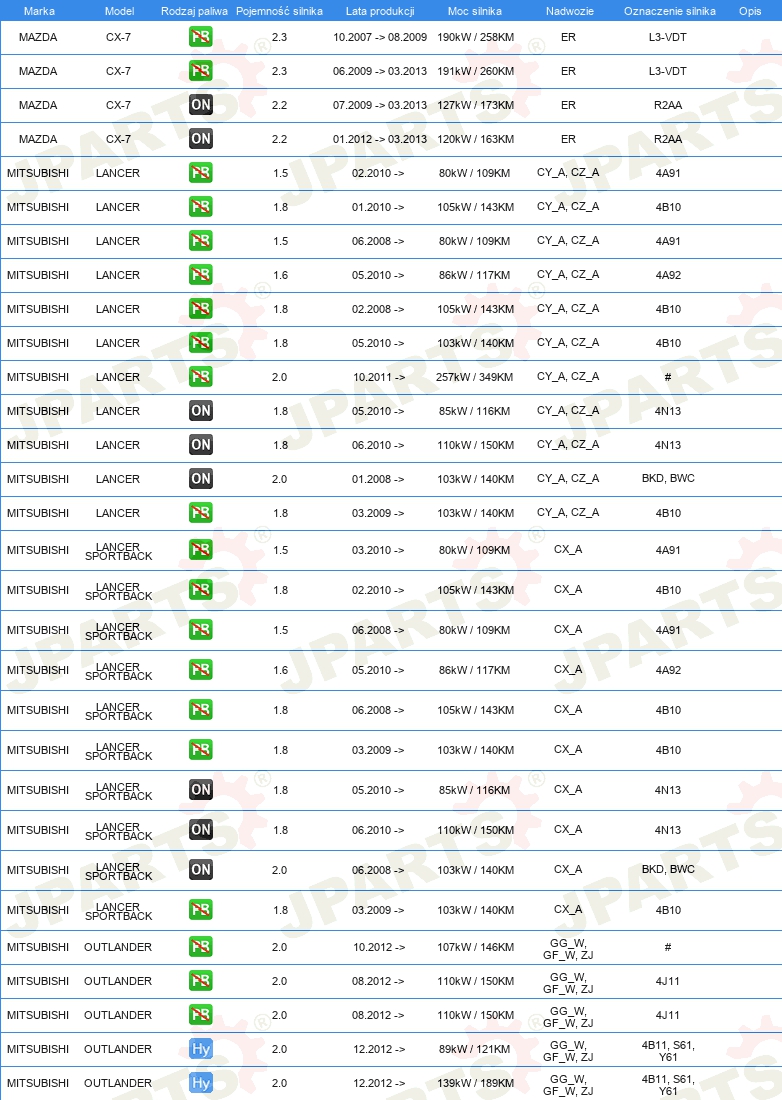Screen dimensions: 782x1100
Task: Select the 02.2008 -> production date cell
Action: point(378,309)
